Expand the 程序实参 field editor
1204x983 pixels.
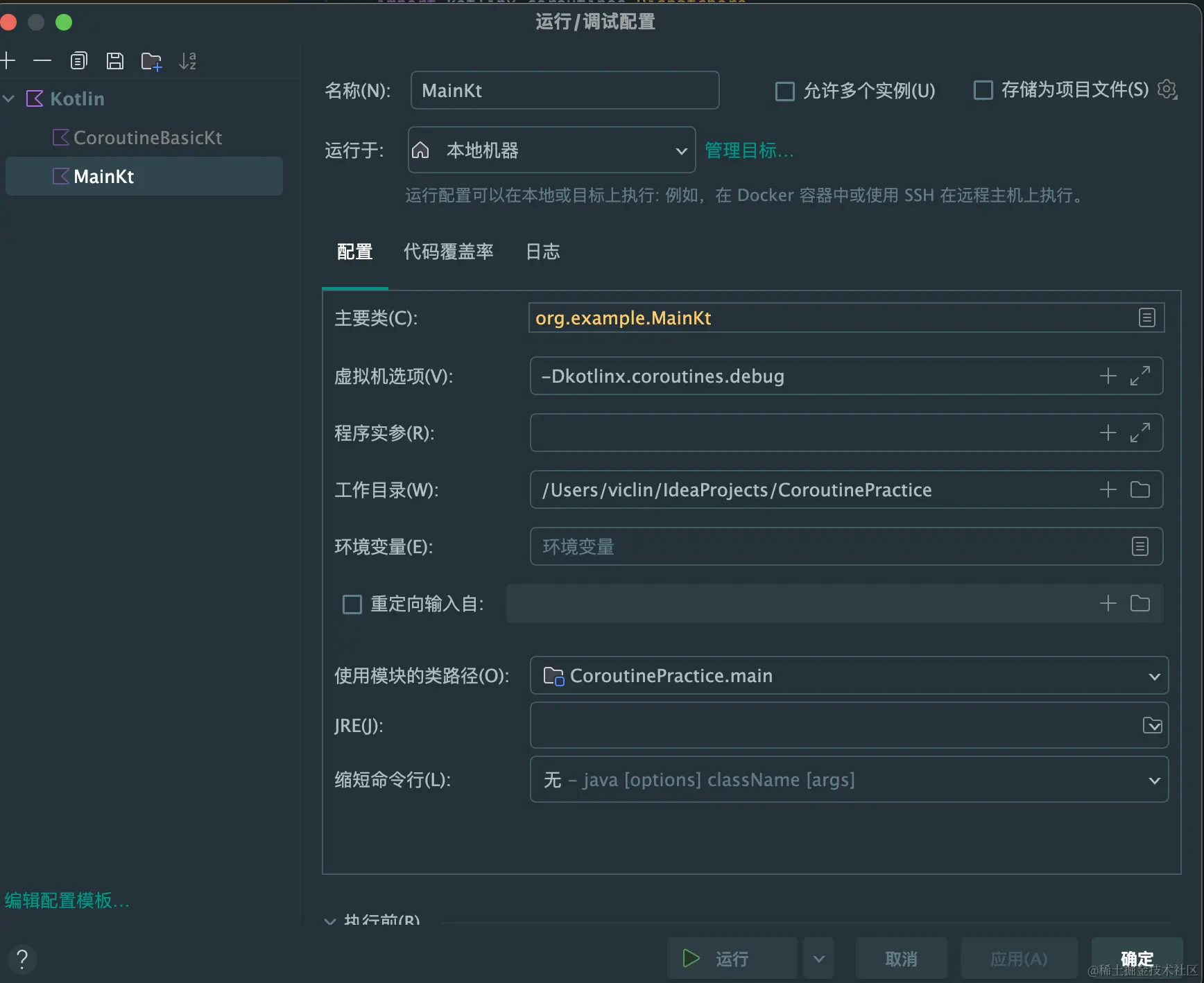(1140, 433)
